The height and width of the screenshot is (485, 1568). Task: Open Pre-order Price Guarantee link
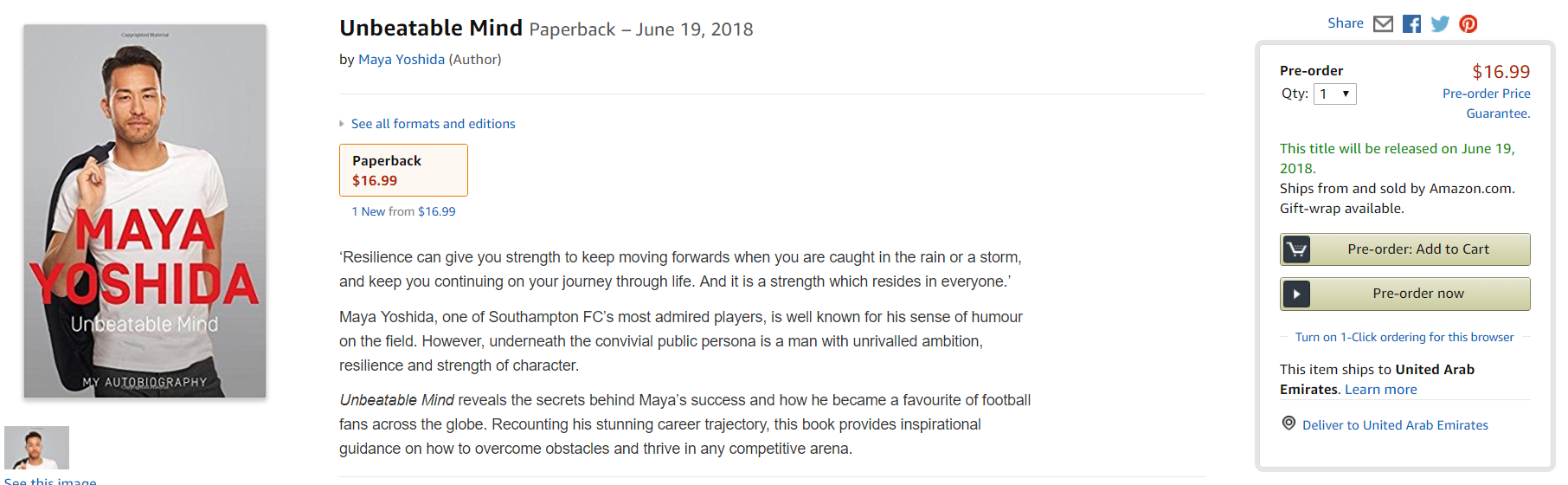(1487, 103)
